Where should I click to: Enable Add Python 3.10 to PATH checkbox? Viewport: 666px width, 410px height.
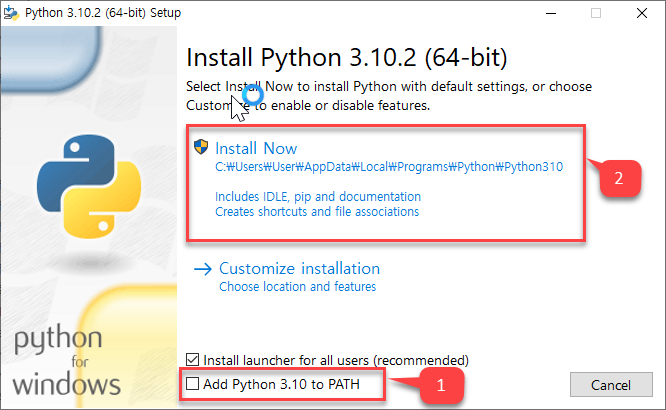point(192,384)
